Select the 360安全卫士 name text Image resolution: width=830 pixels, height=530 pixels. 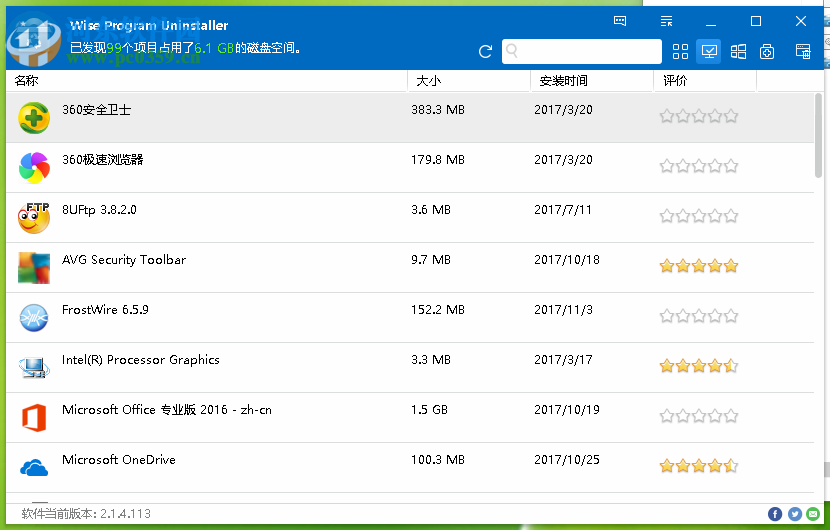(x=96, y=110)
